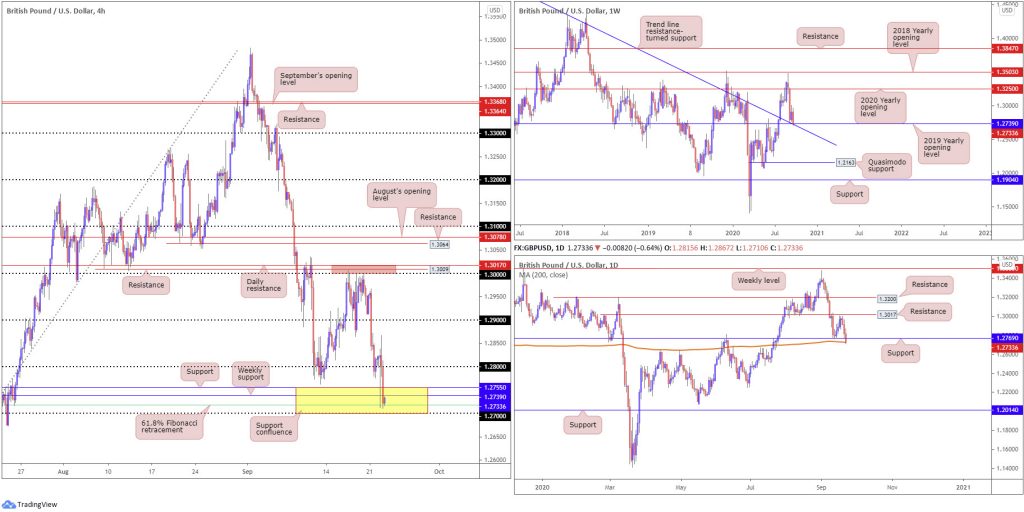Click the 1.27000 round-number price label
The height and width of the screenshot is (512, 1024).
pyautogui.click(x=495, y=415)
